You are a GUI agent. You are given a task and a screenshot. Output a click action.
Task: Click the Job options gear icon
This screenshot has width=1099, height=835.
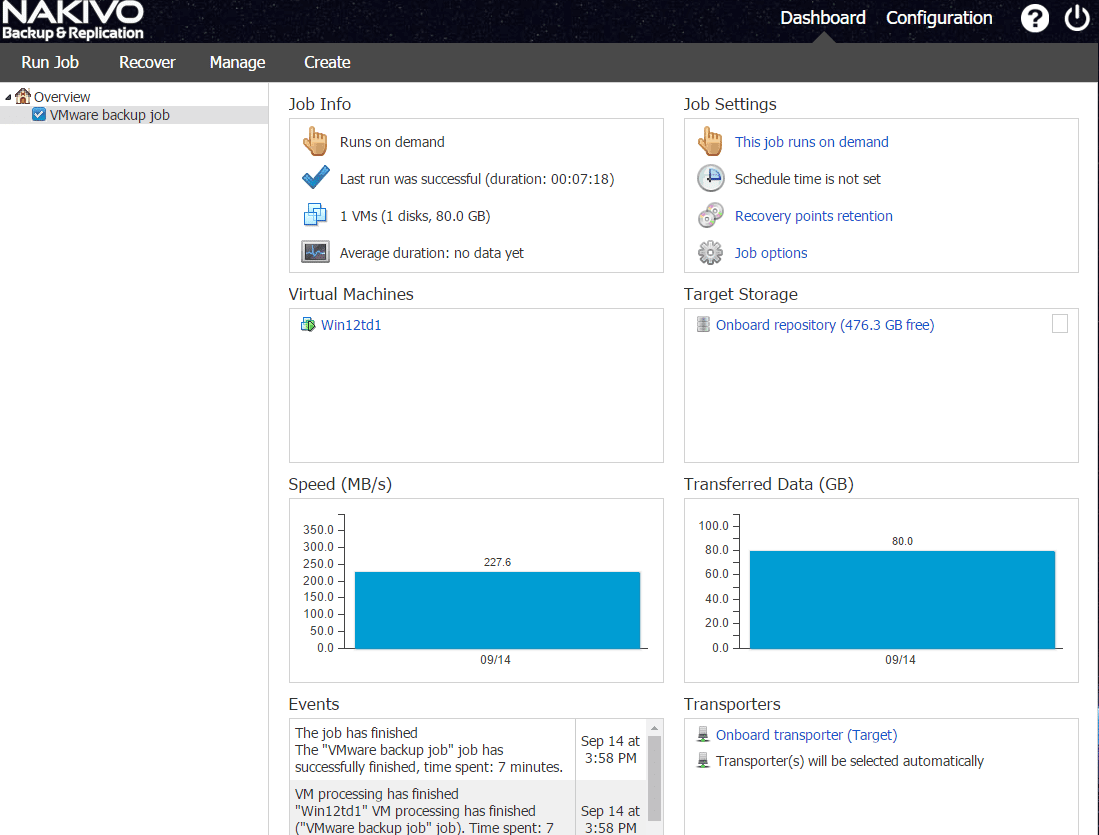[710, 253]
